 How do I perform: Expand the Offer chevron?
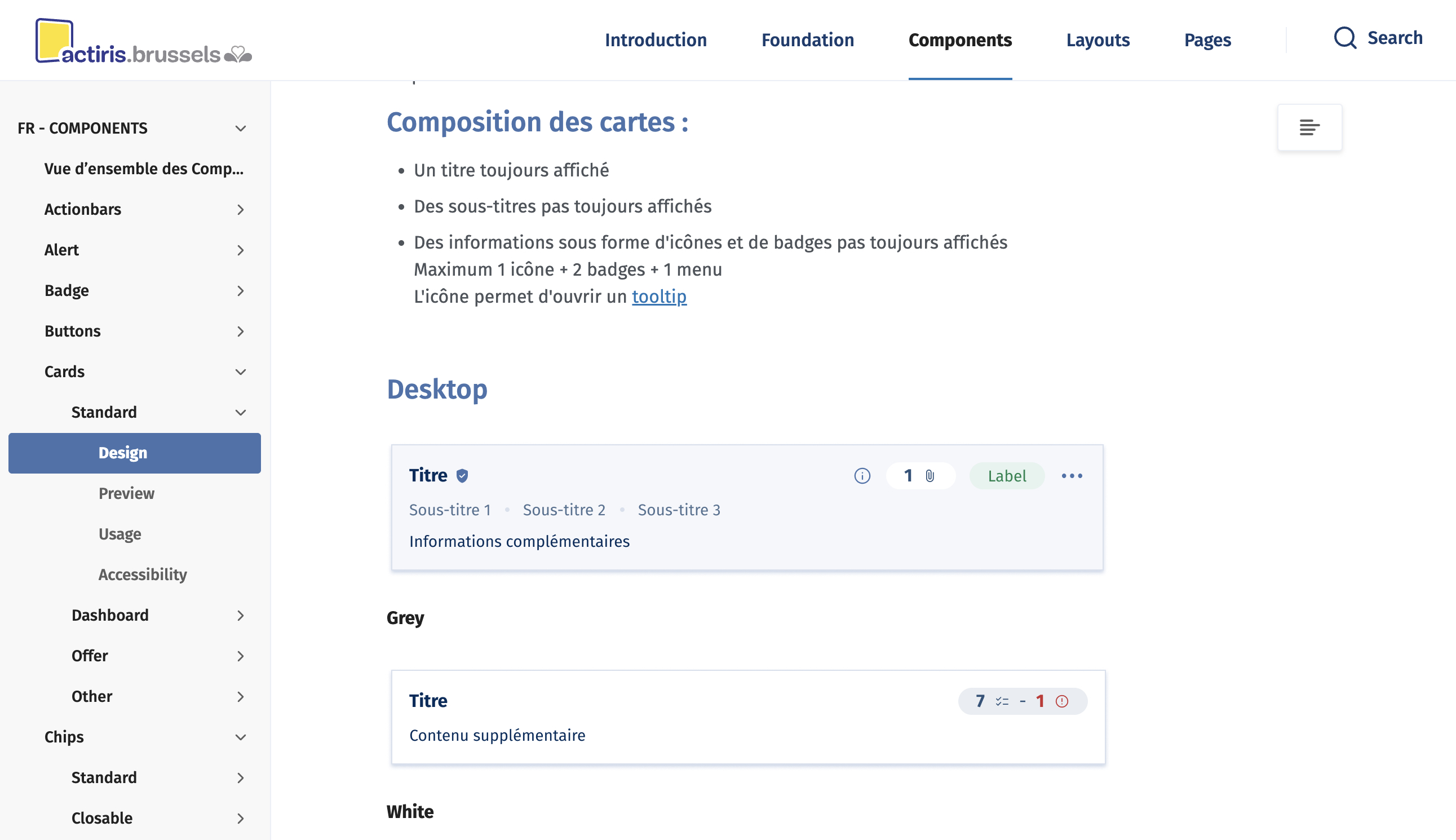click(x=241, y=656)
